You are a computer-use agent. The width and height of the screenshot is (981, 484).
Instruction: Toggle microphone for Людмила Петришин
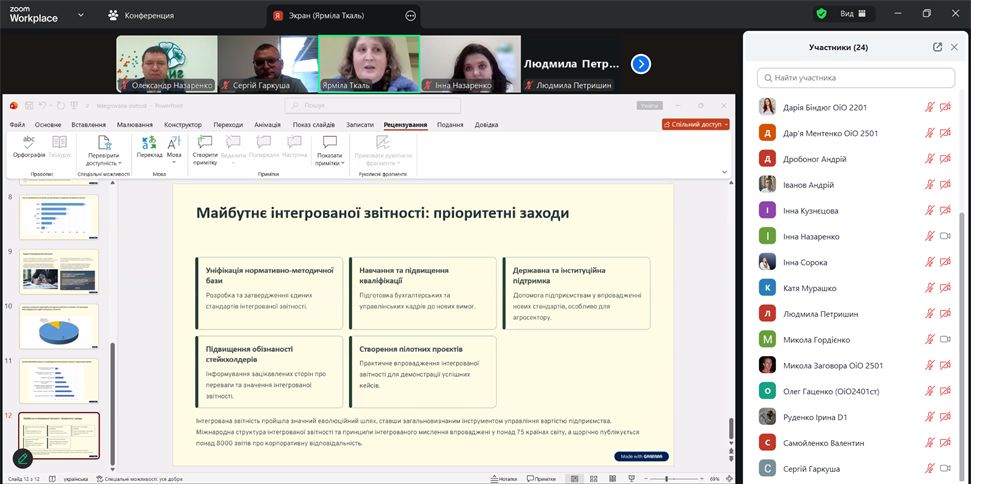[929, 314]
